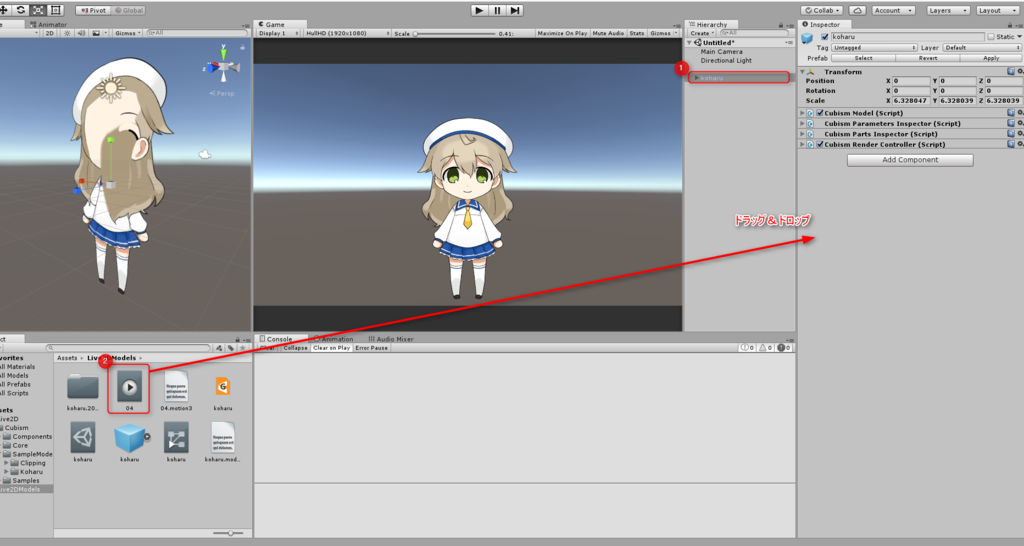Toggle Cubism Render Controller enabled checkbox

coord(820,144)
